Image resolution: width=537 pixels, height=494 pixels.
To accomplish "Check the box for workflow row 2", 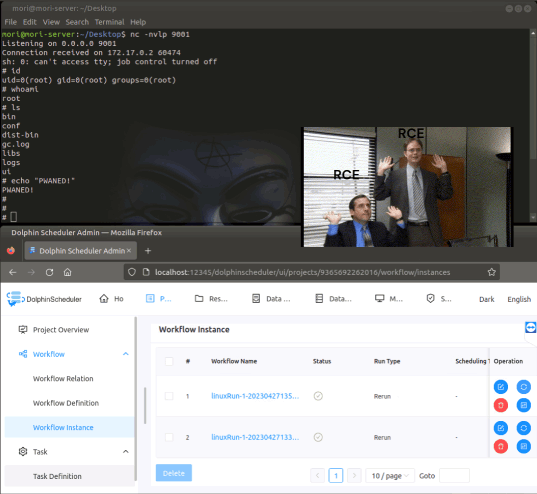I will click(x=169, y=437).
